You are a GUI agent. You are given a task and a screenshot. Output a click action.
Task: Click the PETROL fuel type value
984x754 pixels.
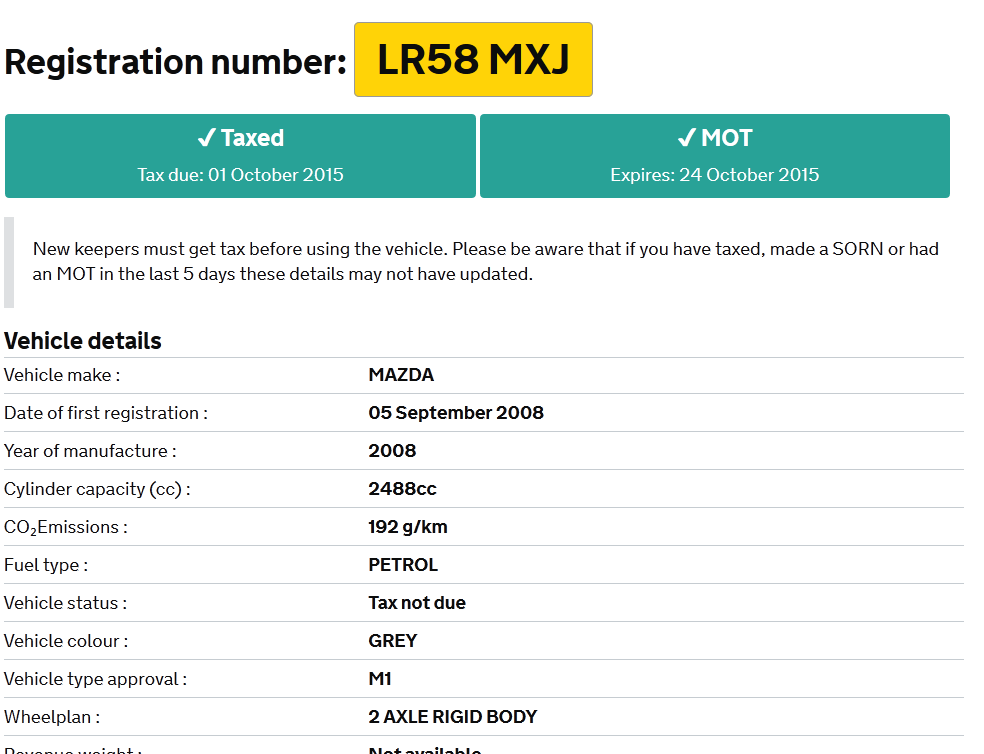[x=403, y=565]
